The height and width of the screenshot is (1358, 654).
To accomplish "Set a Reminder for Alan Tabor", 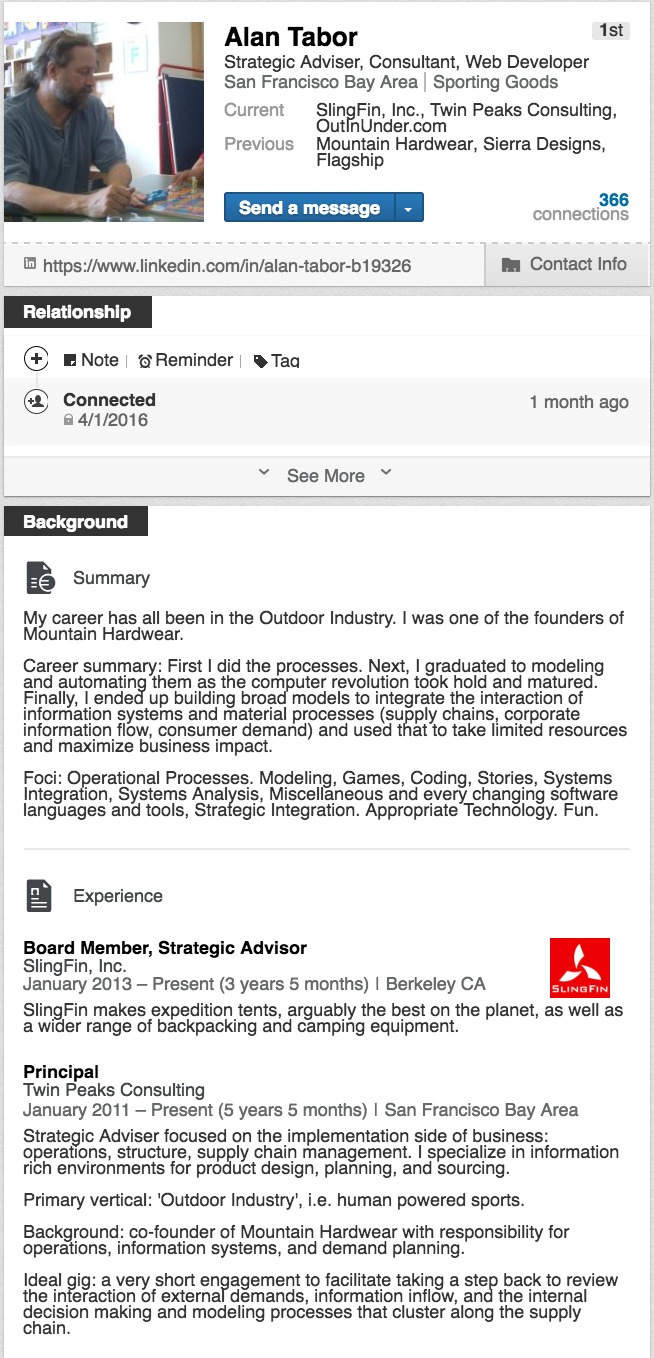I will coord(186,360).
